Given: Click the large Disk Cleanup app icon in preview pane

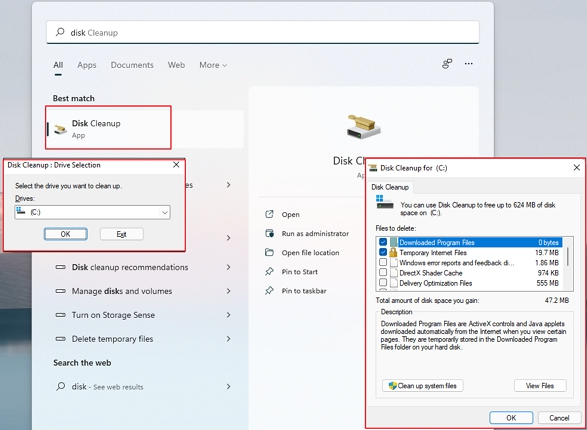Looking at the screenshot, I should [x=363, y=126].
